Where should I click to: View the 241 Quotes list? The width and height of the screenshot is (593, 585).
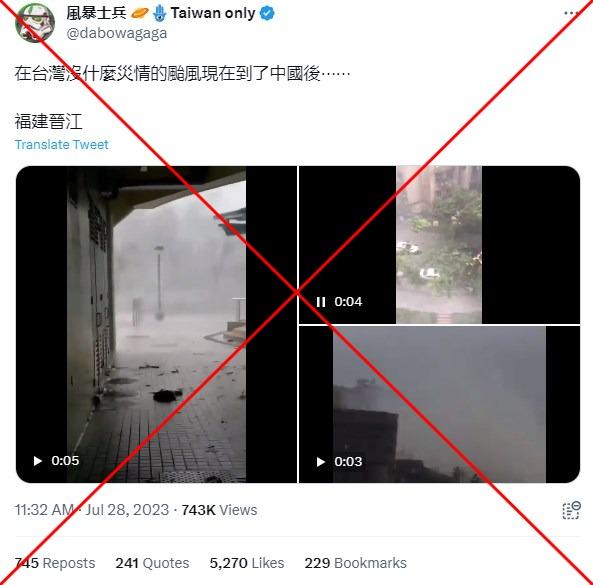pos(152,563)
